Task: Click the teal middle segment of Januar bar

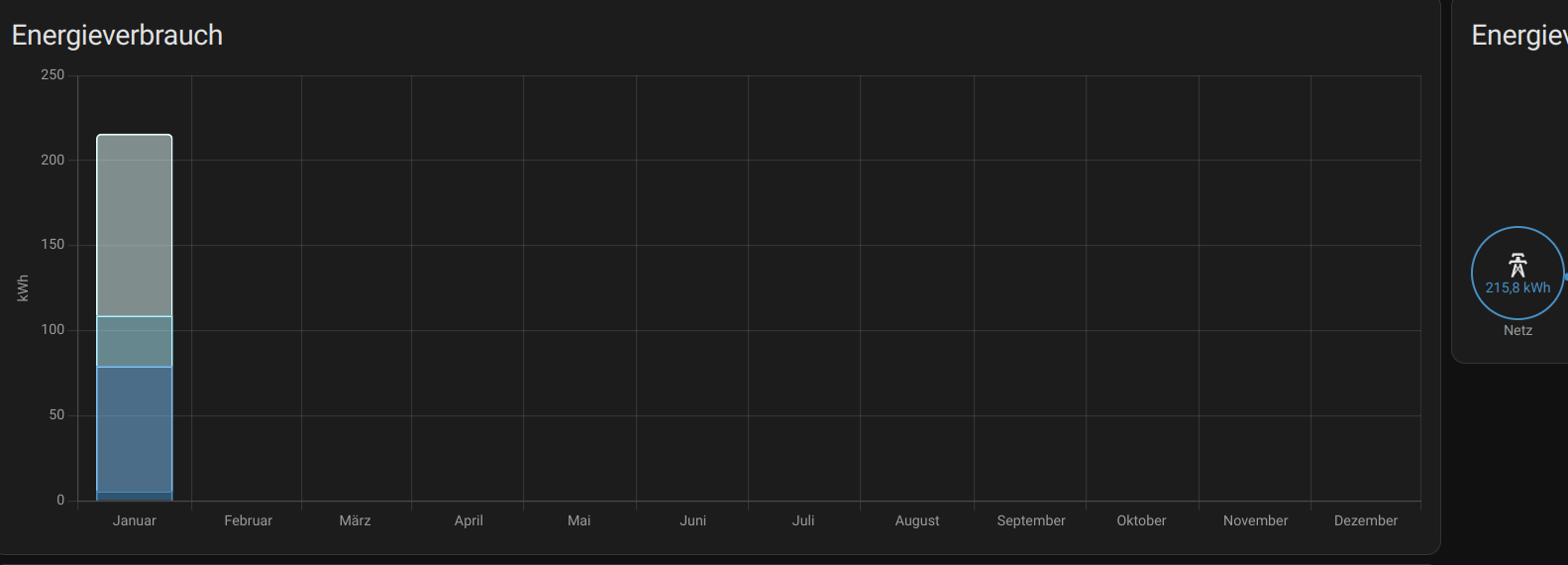Action: click(x=135, y=342)
